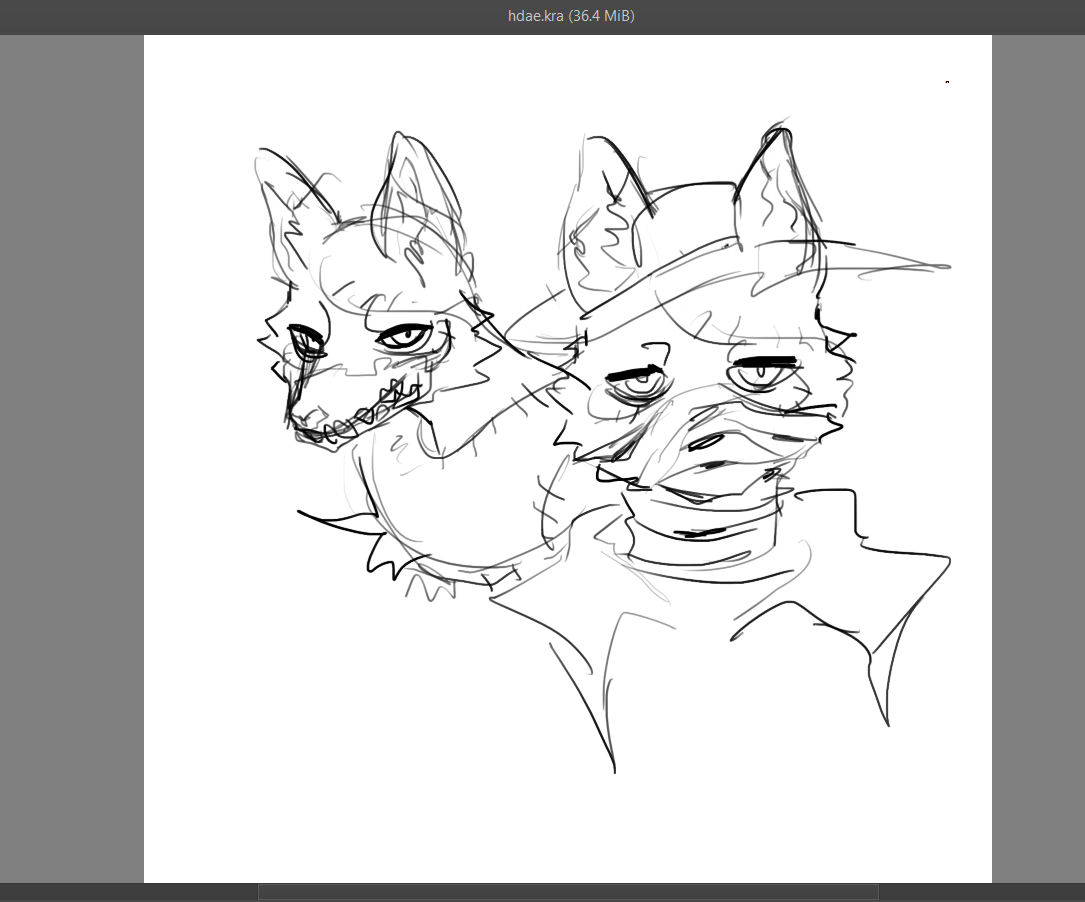The width and height of the screenshot is (1085, 902).
Task: Click the horizontal scrollbar handle
Action: [x=568, y=891]
